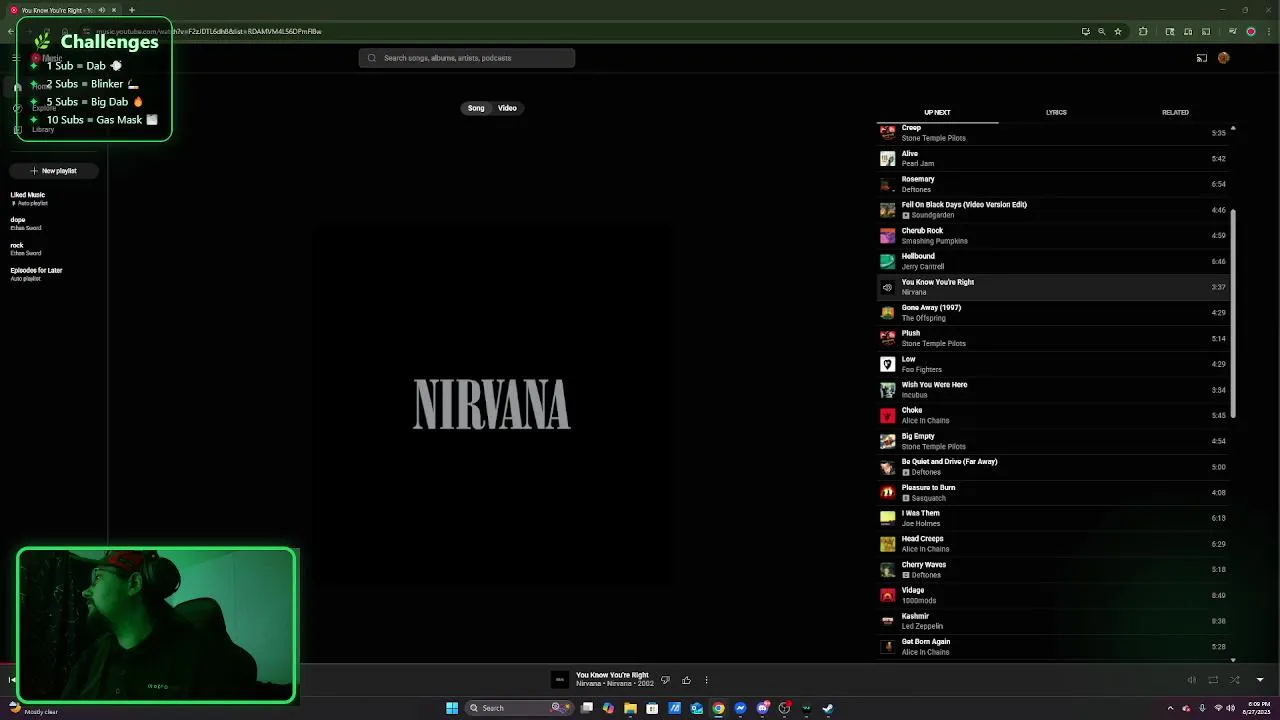The width and height of the screenshot is (1280, 720).
Task: Open Discord from taskbar
Action: click(762, 708)
